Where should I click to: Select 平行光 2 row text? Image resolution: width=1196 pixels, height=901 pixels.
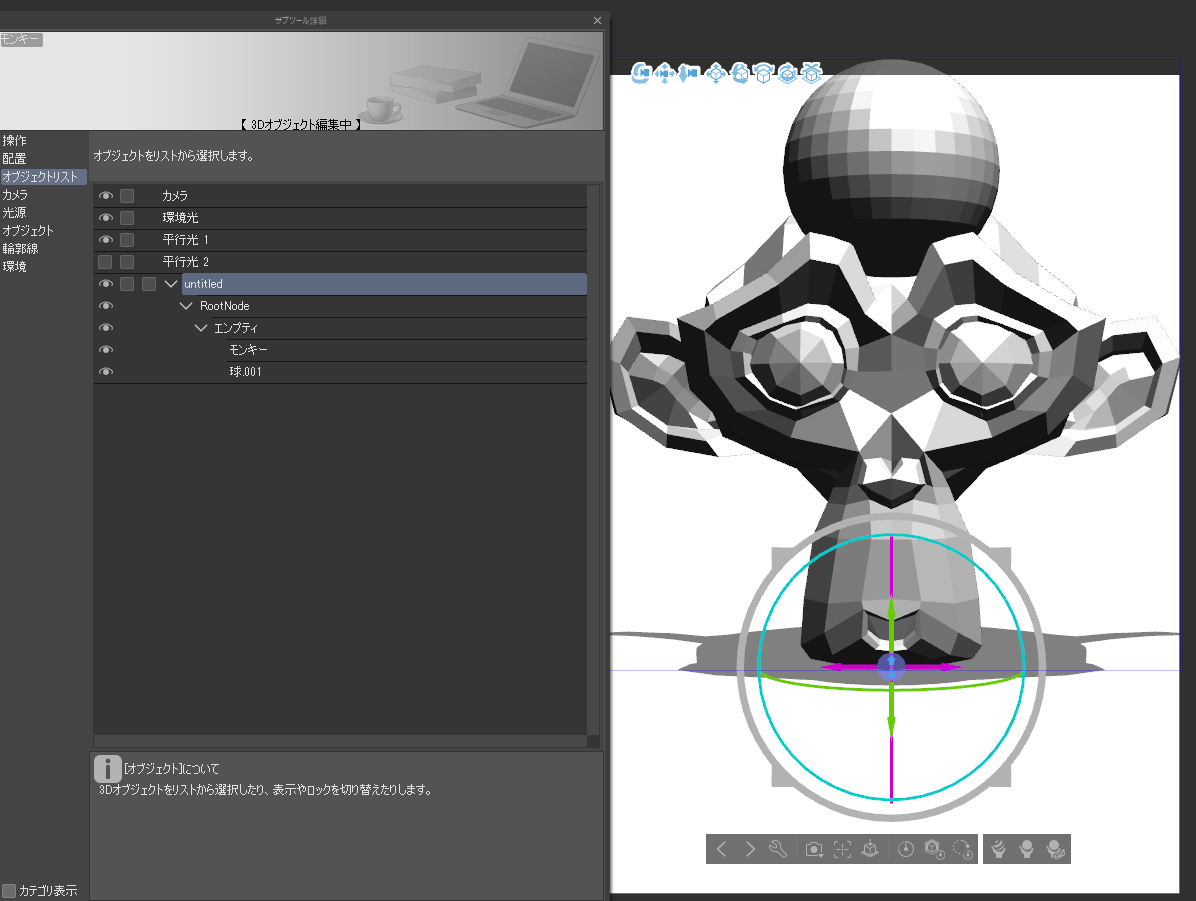click(x=185, y=262)
